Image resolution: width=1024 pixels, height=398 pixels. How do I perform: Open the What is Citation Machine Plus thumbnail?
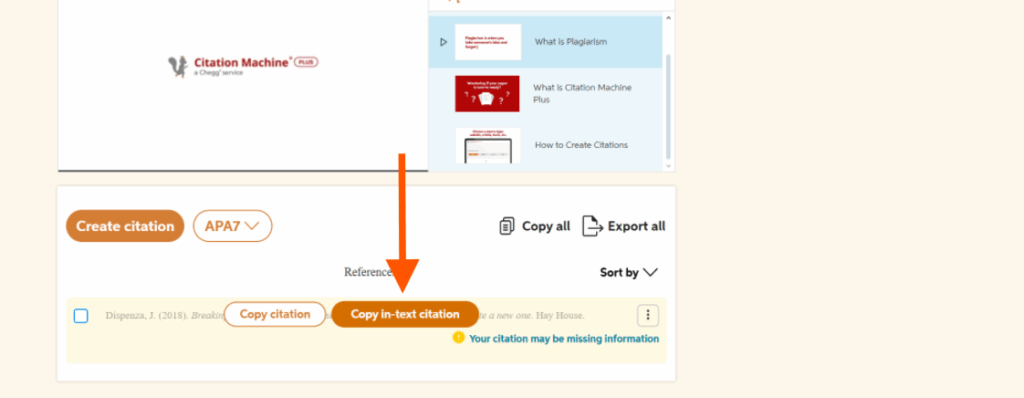coord(487,93)
